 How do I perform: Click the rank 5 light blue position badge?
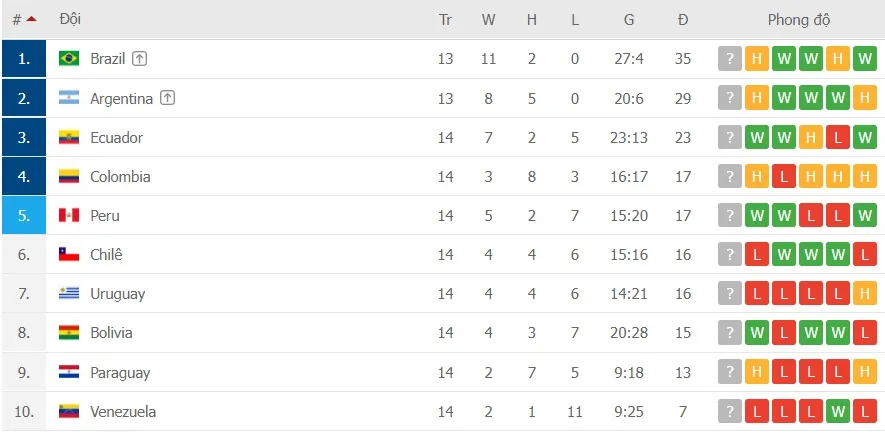point(23,215)
